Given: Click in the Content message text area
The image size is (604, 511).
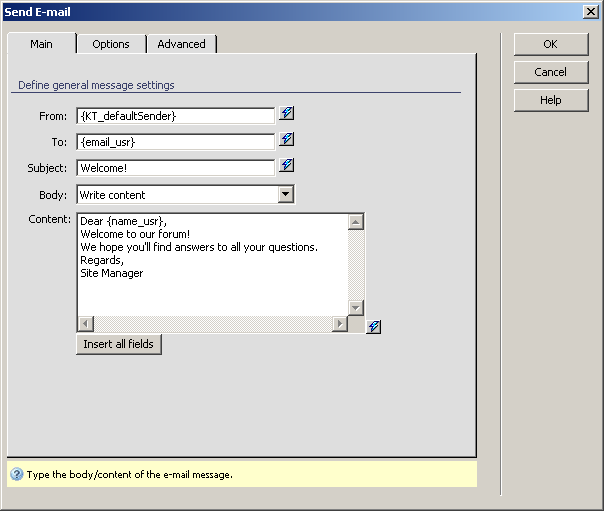Looking at the screenshot, I should (x=211, y=264).
